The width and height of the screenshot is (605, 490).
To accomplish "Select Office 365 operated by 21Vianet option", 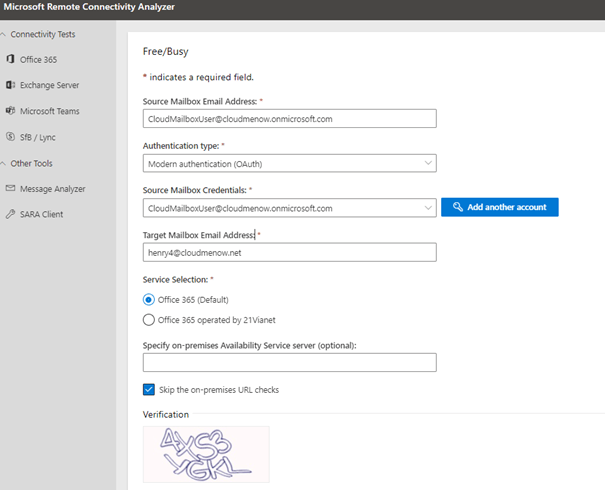I will (149, 320).
